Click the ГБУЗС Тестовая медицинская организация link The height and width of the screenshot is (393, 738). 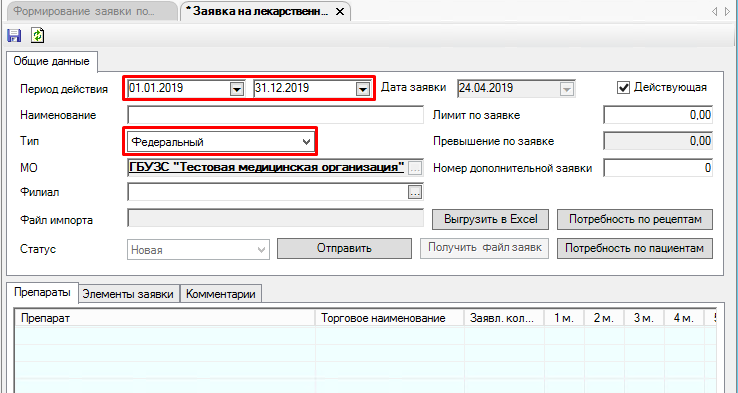pos(266,168)
